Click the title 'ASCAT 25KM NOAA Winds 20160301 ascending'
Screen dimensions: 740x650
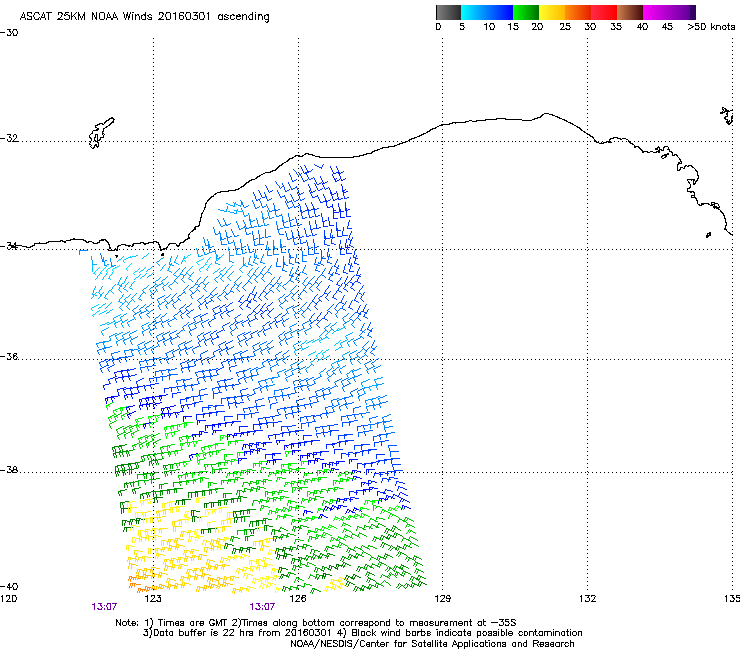144,16
